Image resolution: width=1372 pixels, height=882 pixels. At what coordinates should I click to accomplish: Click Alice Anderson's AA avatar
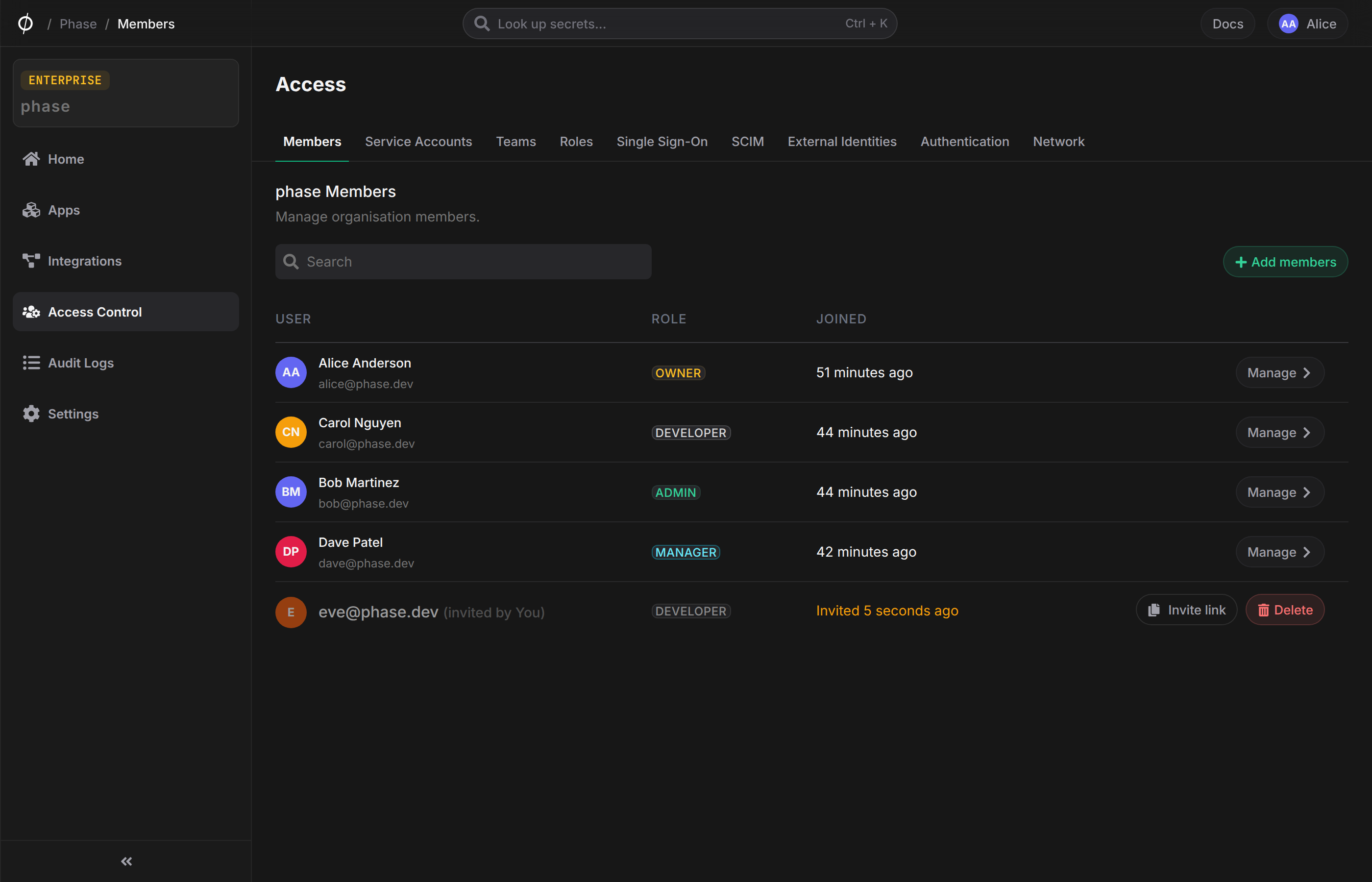(291, 372)
